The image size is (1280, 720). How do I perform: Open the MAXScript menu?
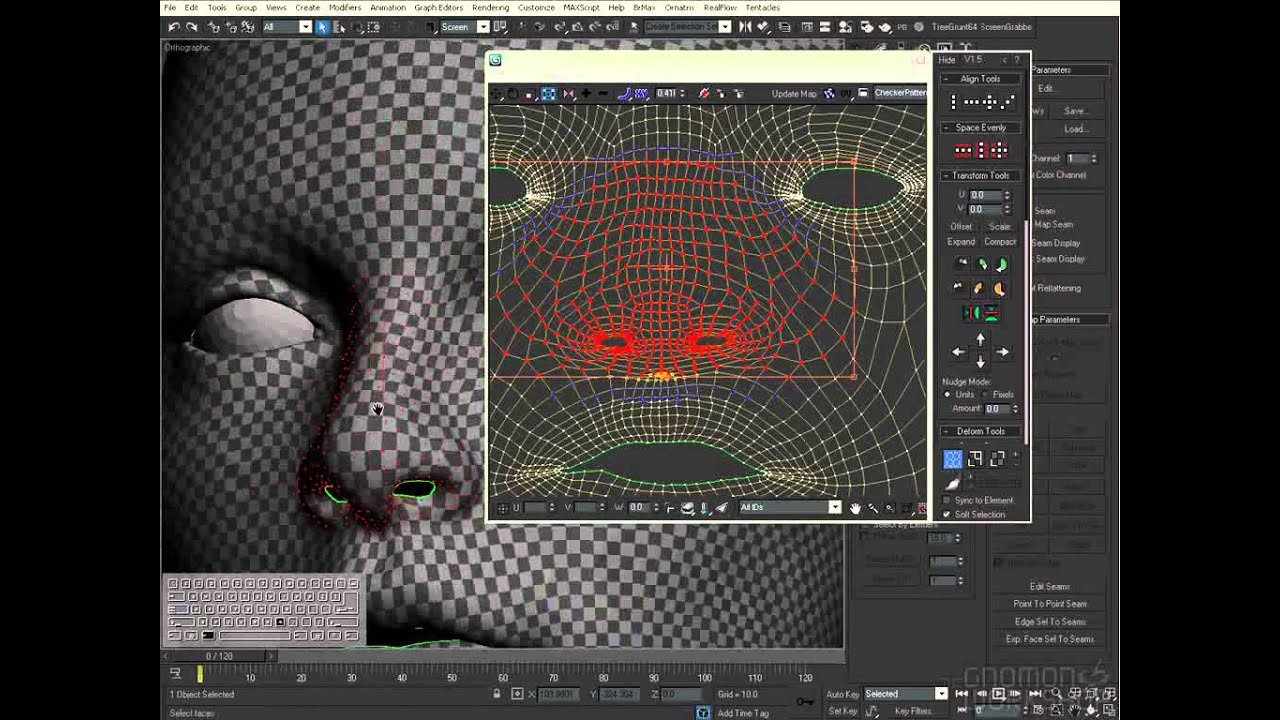tap(581, 7)
